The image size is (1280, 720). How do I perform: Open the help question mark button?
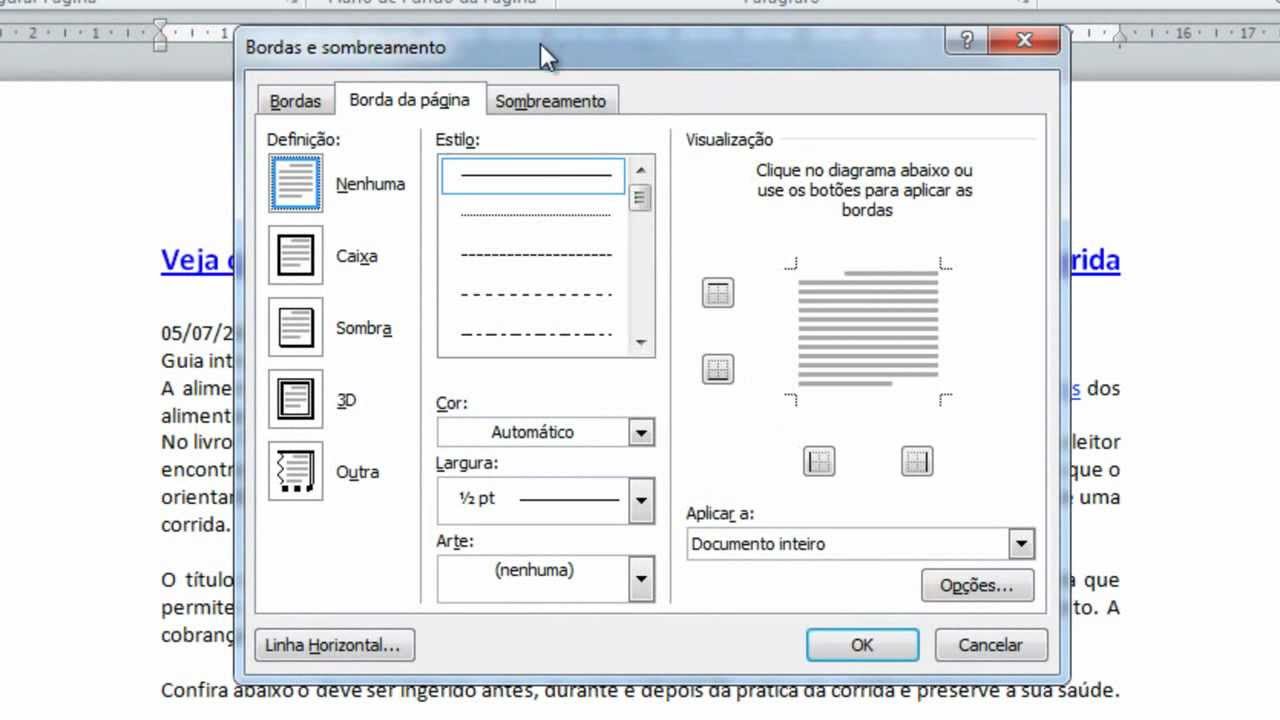pos(966,40)
